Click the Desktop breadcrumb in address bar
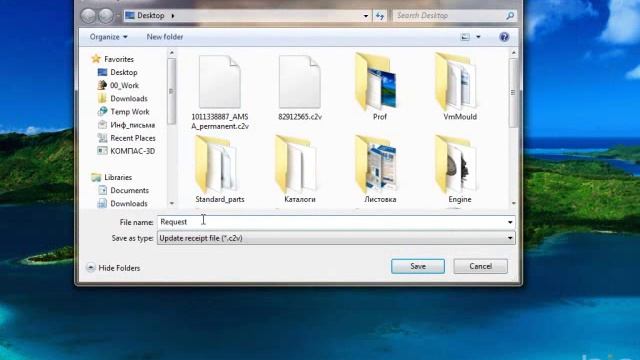 click(x=150, y=16)
